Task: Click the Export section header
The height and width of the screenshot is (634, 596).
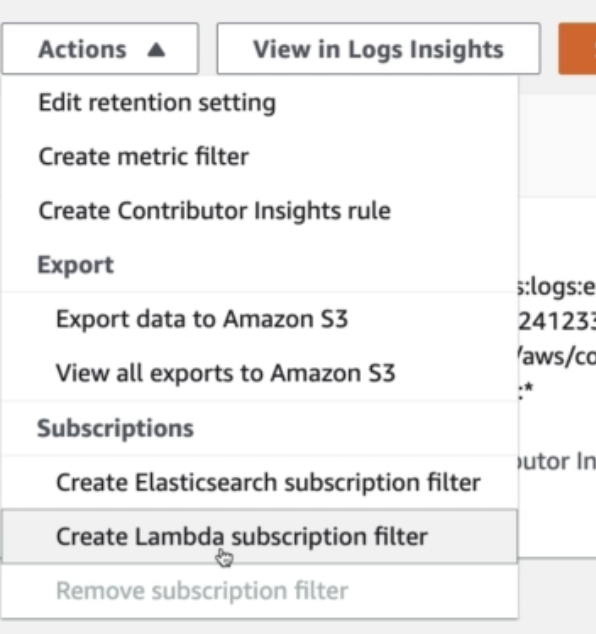Action: (76, 265)
